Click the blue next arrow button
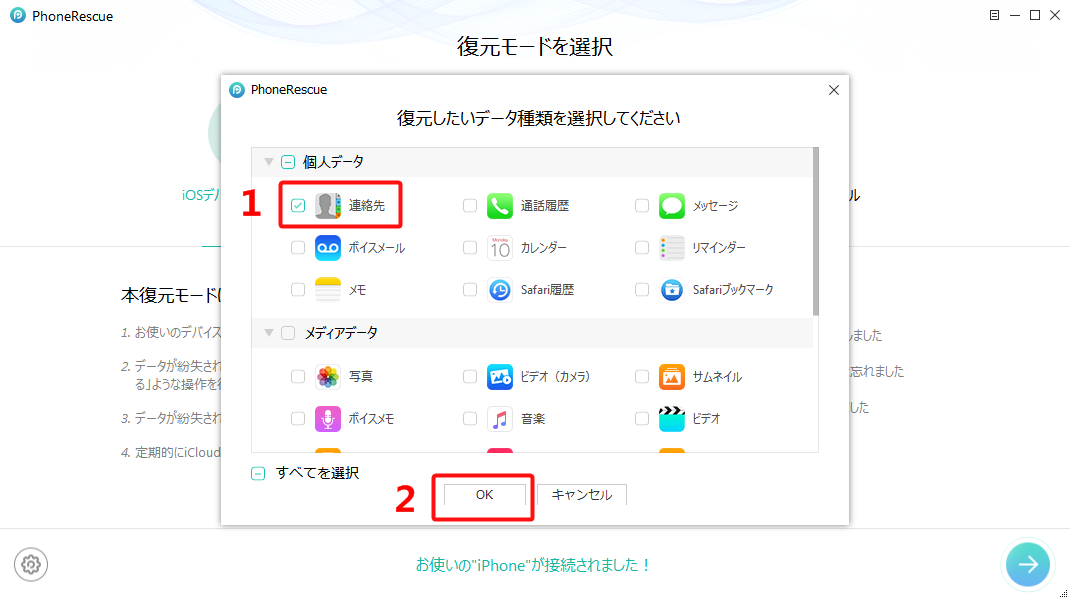 [1028, 565]
